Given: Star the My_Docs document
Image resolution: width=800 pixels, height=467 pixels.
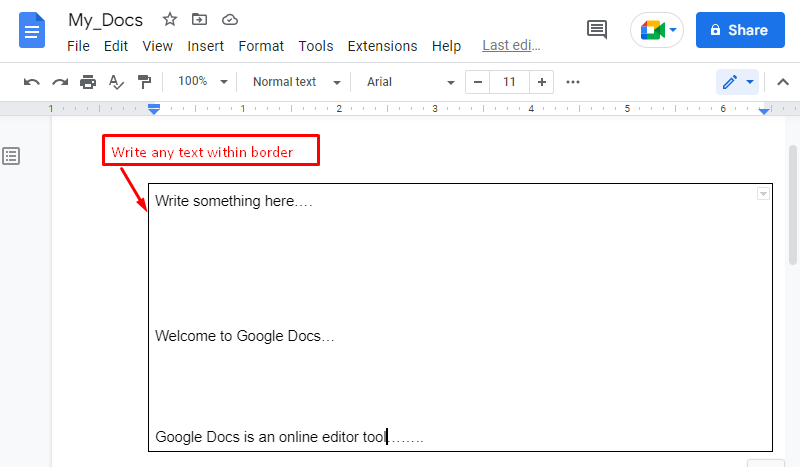Looking at the screenshot, I should click(169, 19).
